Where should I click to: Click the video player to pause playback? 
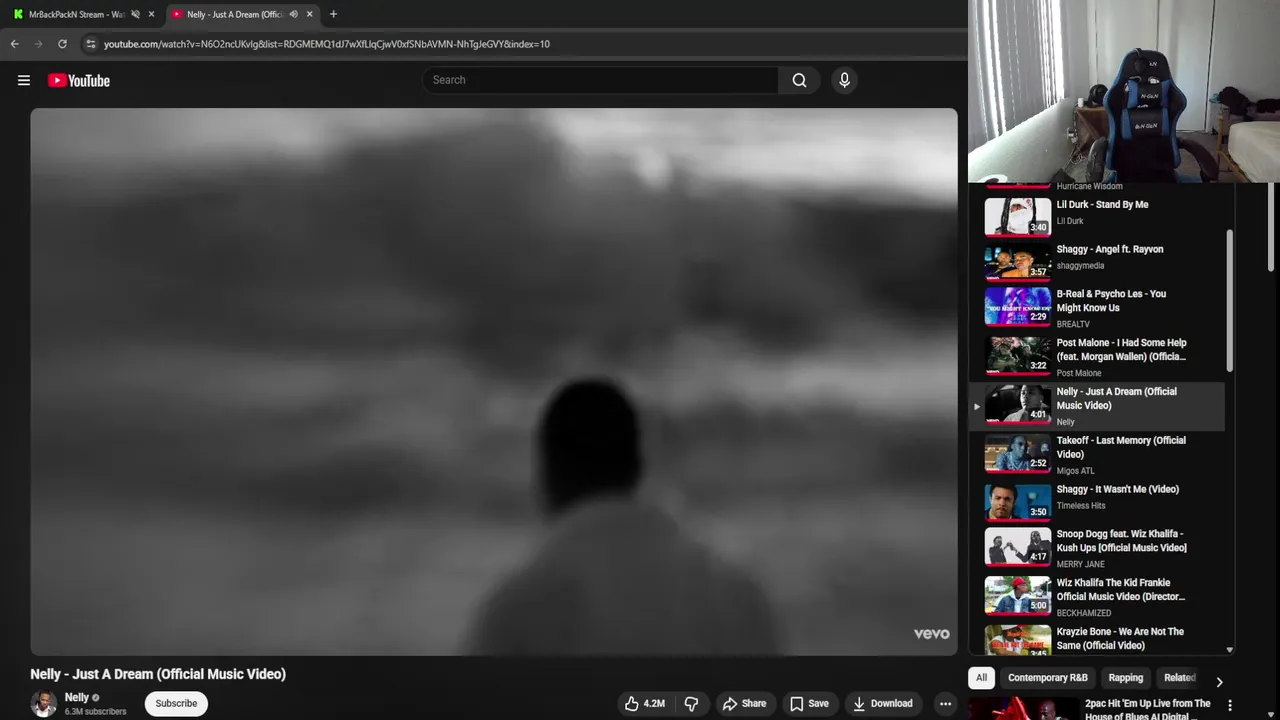coord(494,382)
